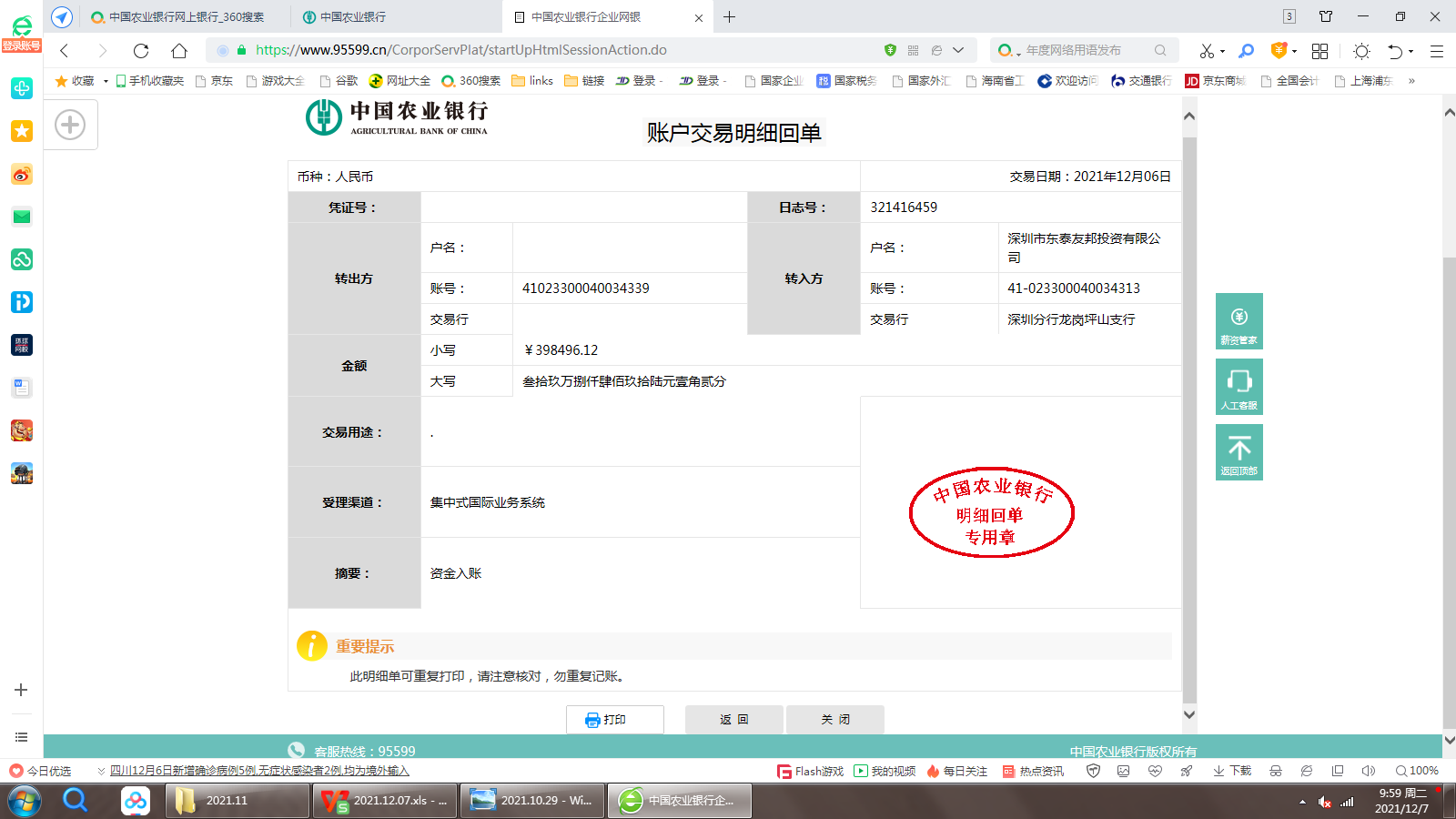The width and height of the screenshot is (1456, 819).
Task: Open 我的视频 in the status bar
Action: 885,771
